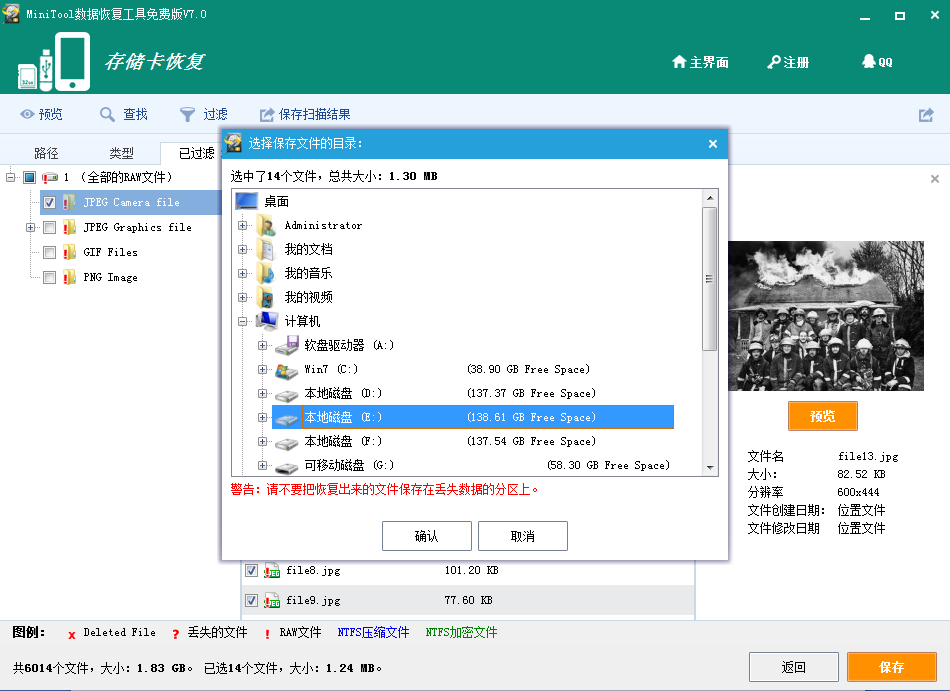Close the preview panel with X
The image size is (950, 691).
tap(935, 179)
